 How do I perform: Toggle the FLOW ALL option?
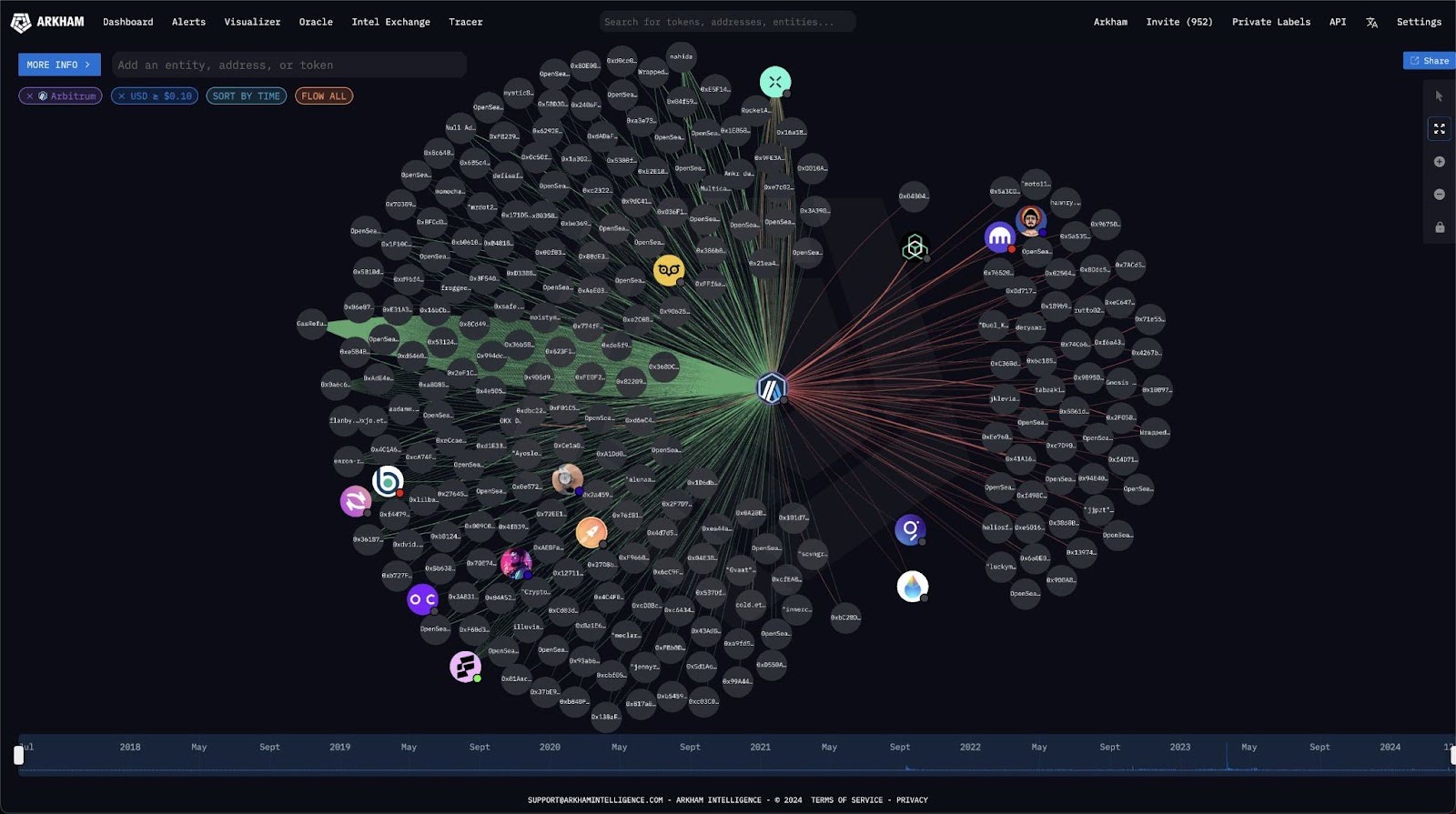(324, 96)
